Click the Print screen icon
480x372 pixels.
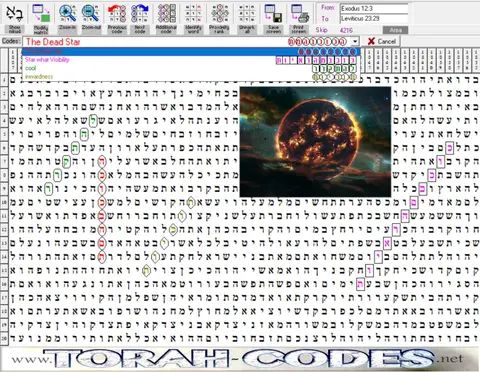[x=299, y=13]
